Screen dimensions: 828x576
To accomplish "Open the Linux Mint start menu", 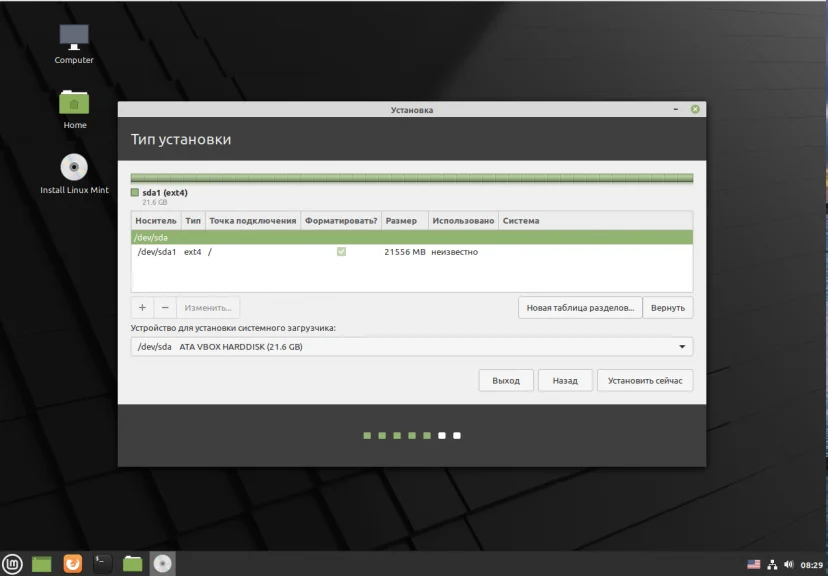I will tap(13, 563).
